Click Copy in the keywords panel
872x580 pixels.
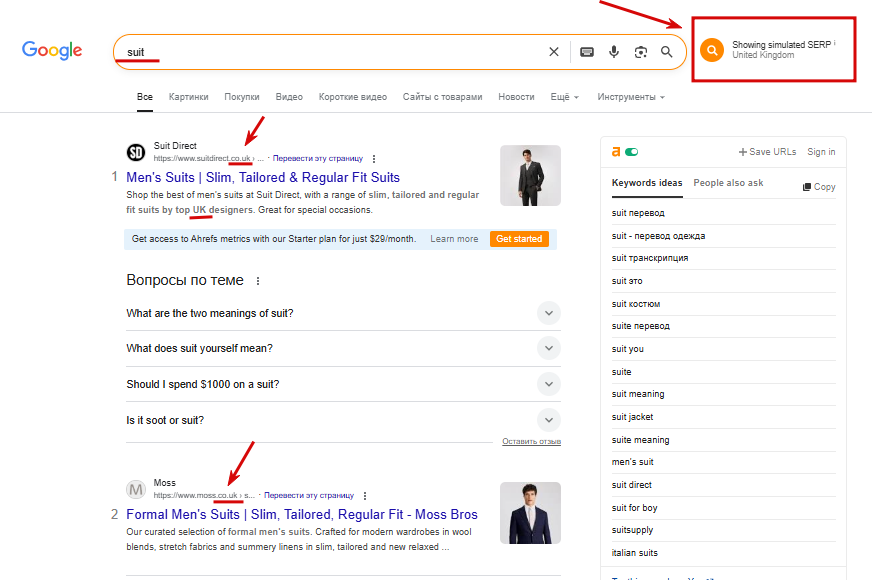(819, 187)
